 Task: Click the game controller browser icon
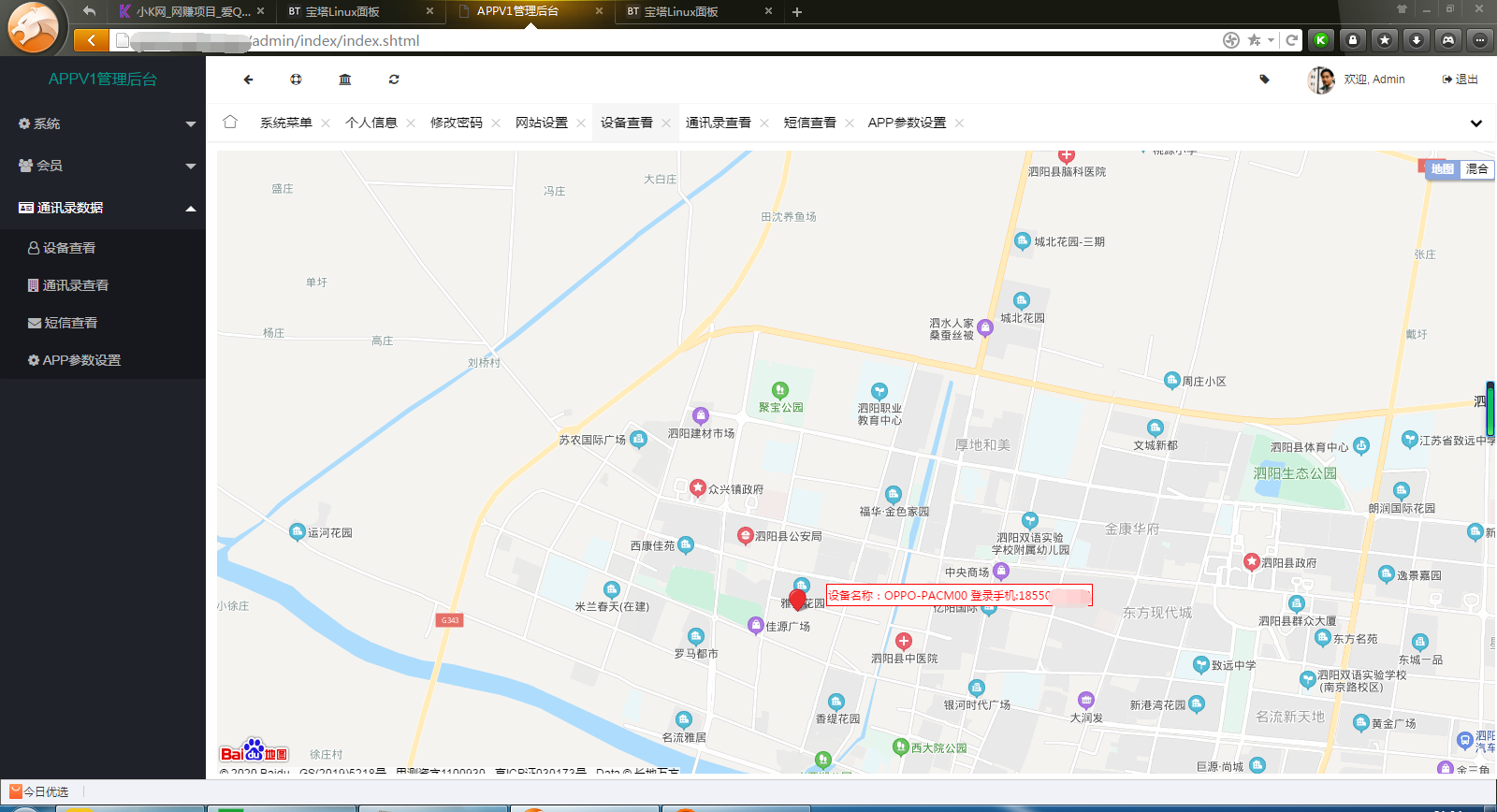point(1447,39)
